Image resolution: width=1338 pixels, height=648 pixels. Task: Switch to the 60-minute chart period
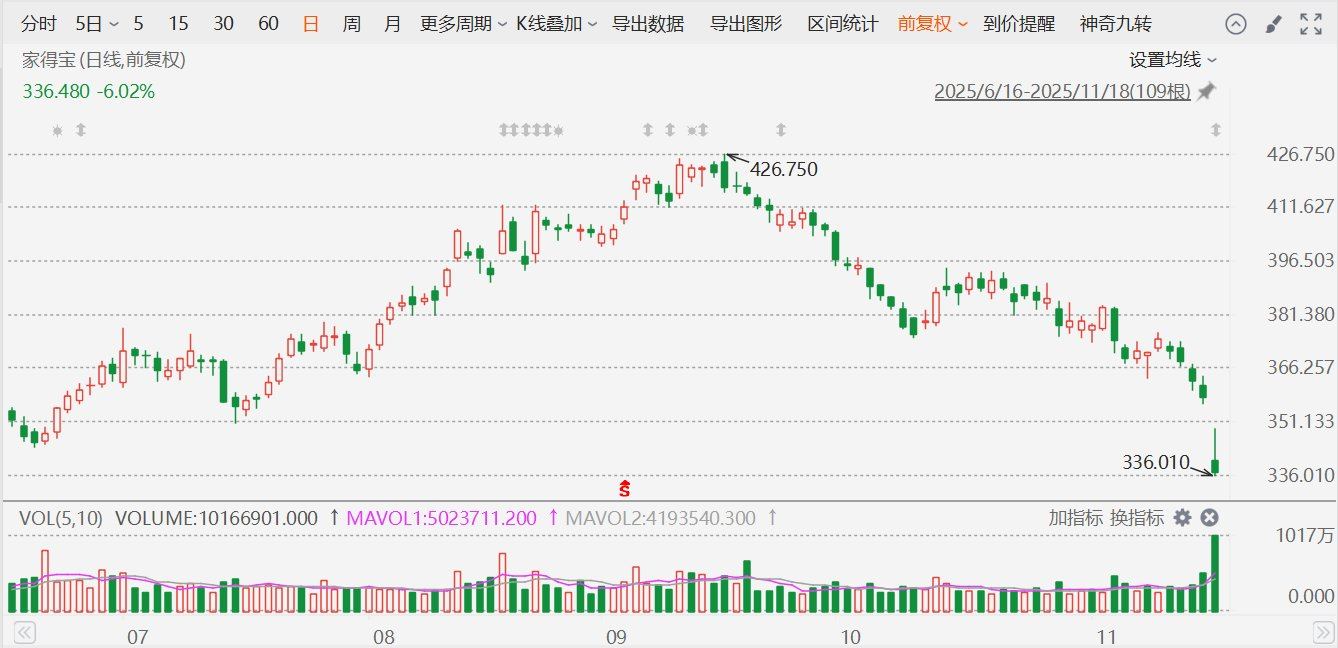268,23
